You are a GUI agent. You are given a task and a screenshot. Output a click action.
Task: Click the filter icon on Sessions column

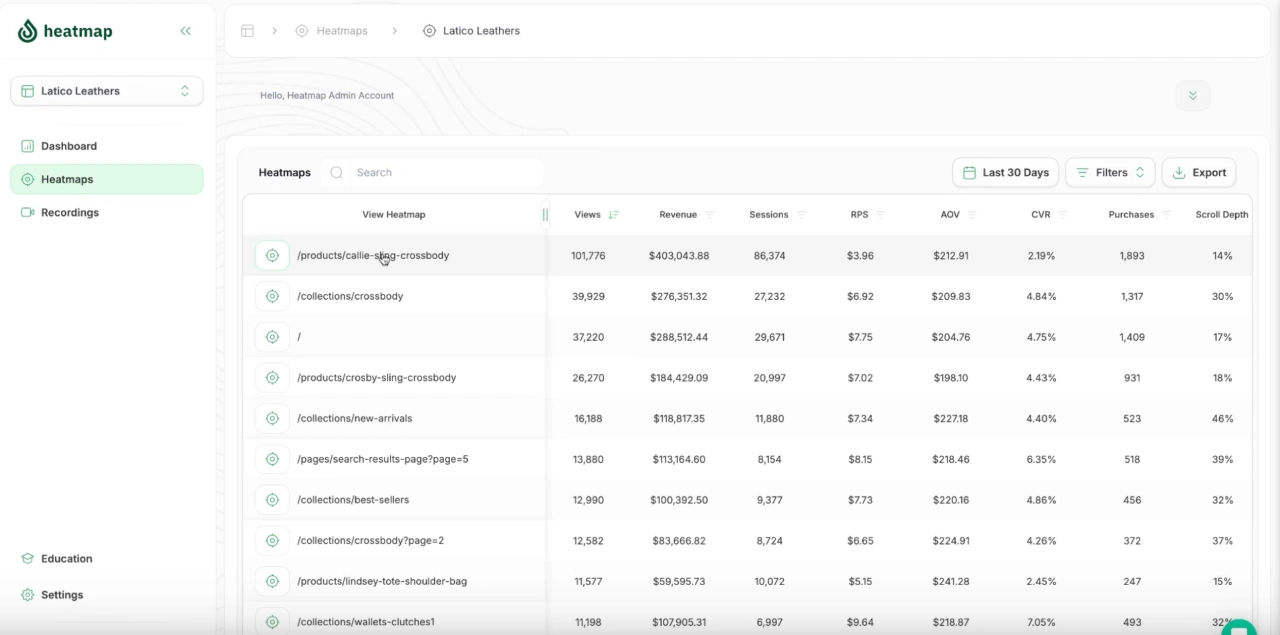tap(801, 215)
